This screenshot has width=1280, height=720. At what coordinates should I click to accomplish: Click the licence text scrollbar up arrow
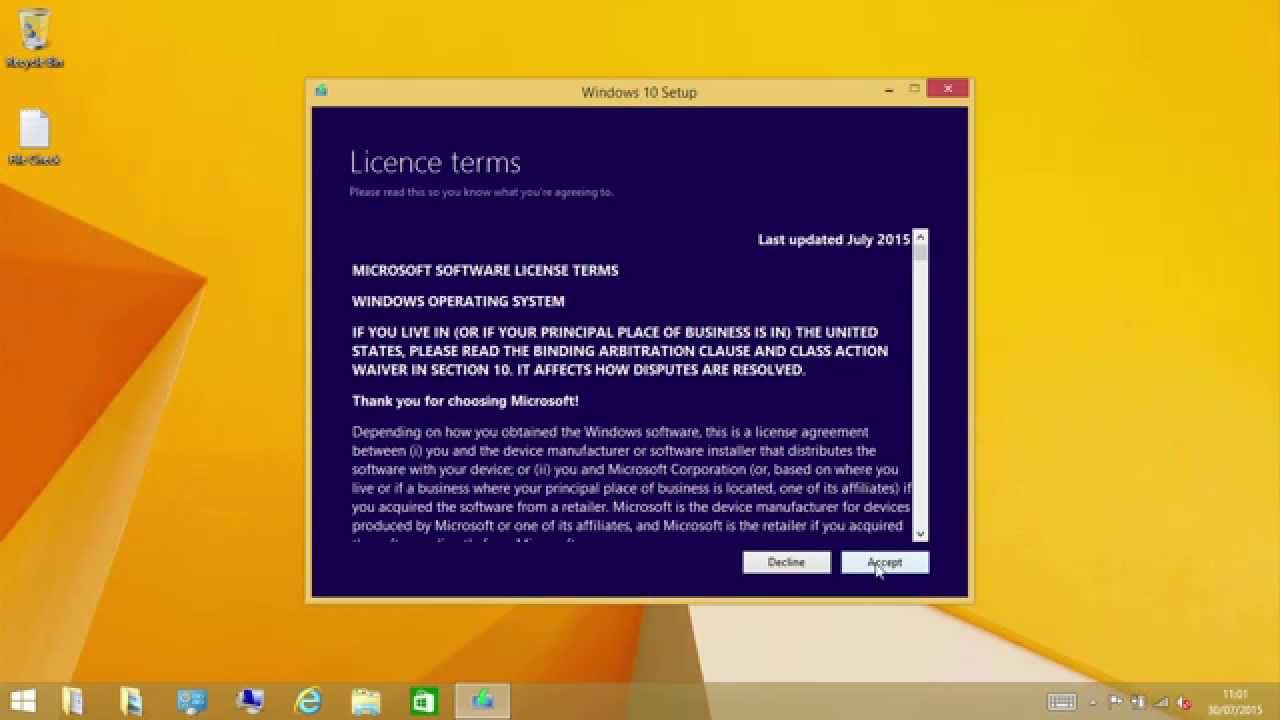point(921,238)
